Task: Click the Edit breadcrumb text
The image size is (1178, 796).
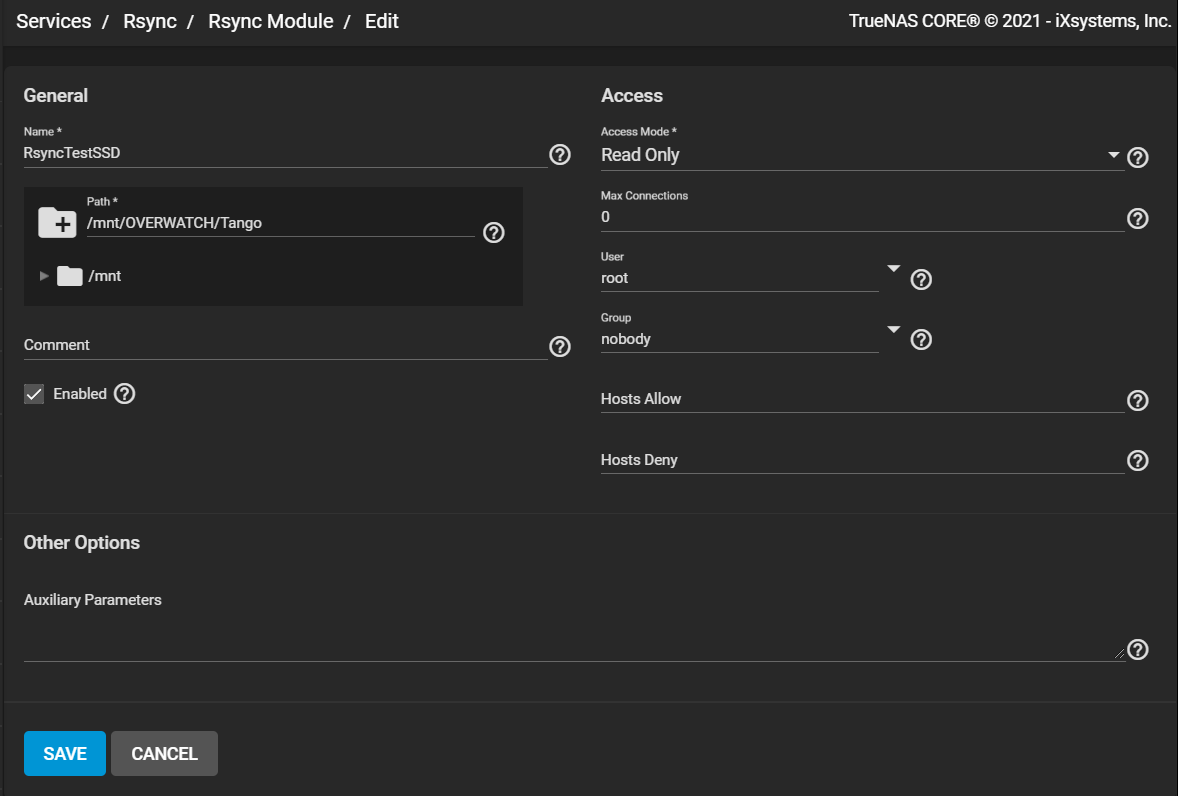Action: point(382,21)
